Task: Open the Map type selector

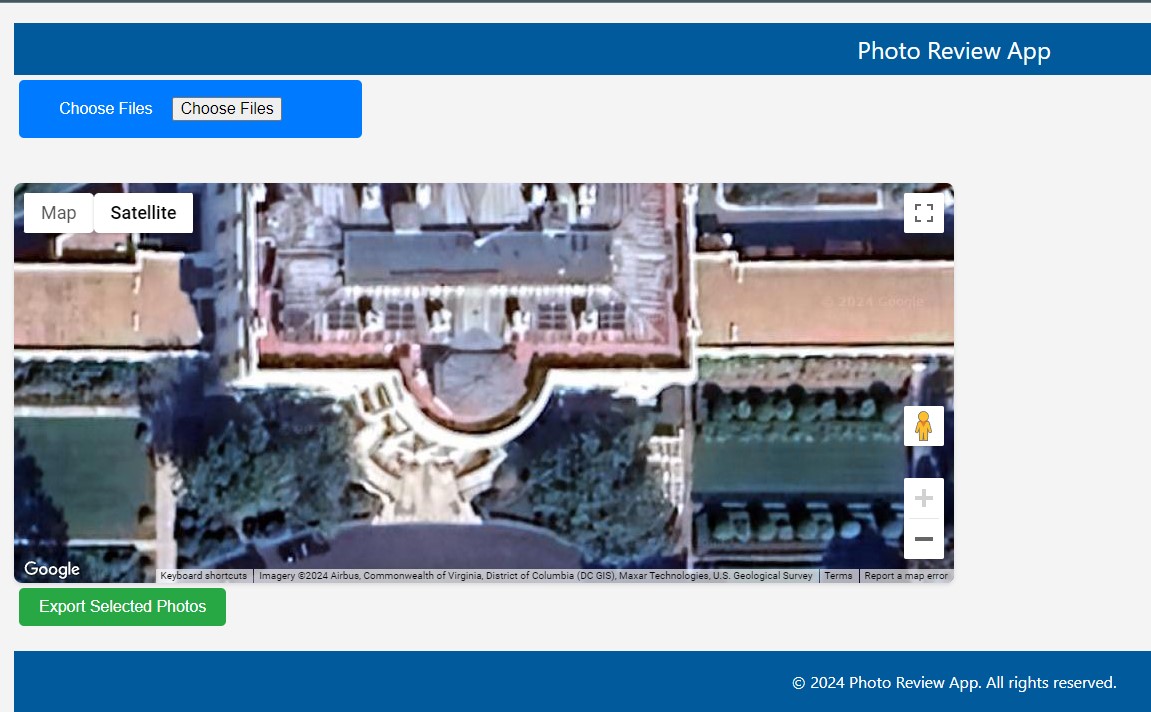Action: [x=58, y=212]
